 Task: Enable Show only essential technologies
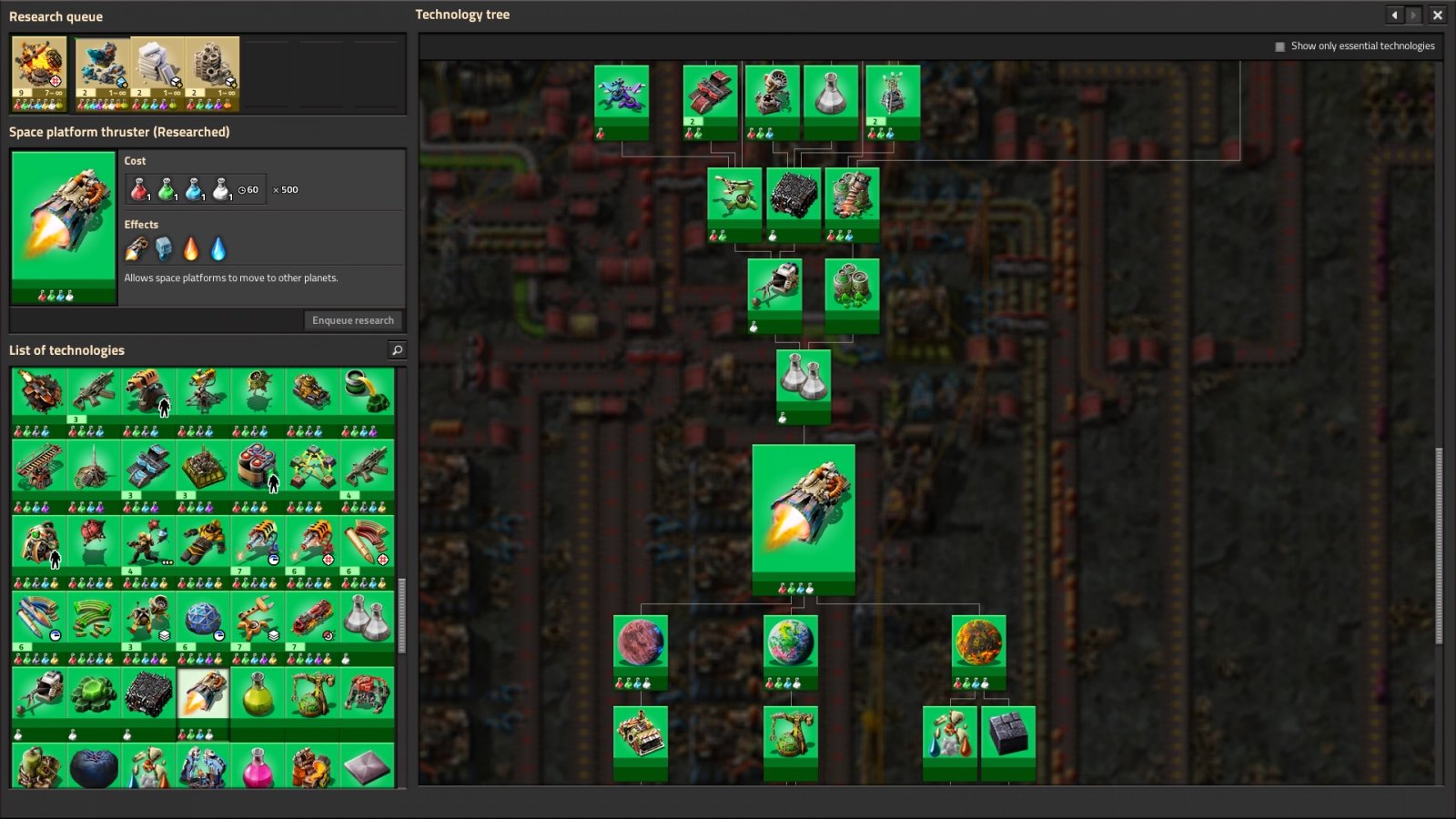tap(1279, 45)
